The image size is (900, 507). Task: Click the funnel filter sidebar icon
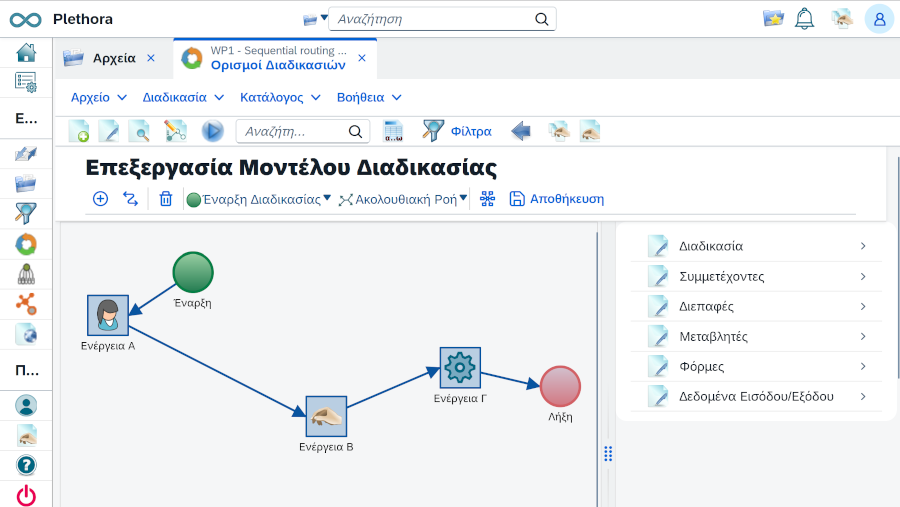click(x=26, y=213)
